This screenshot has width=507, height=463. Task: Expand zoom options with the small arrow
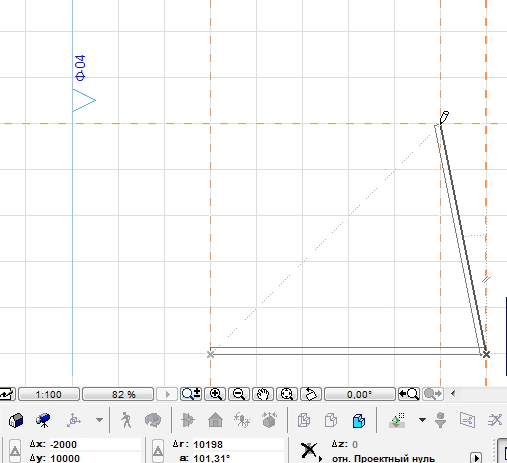[x=168, y=394]
